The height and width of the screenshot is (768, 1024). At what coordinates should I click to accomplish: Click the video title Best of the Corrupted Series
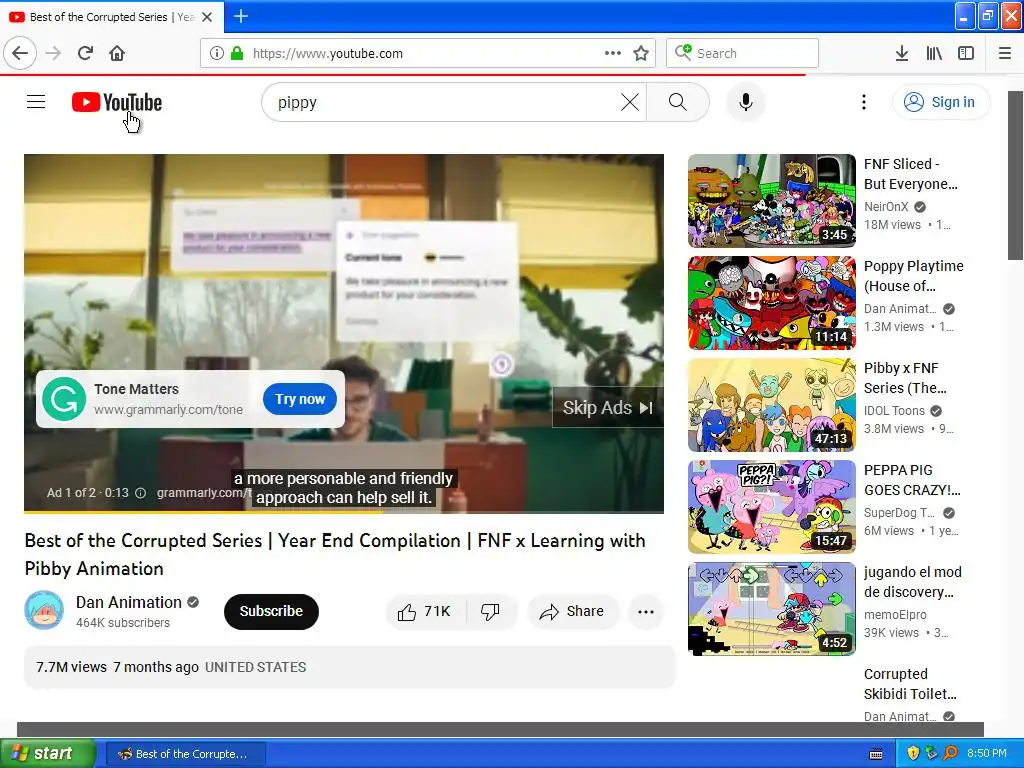point(335,554)
